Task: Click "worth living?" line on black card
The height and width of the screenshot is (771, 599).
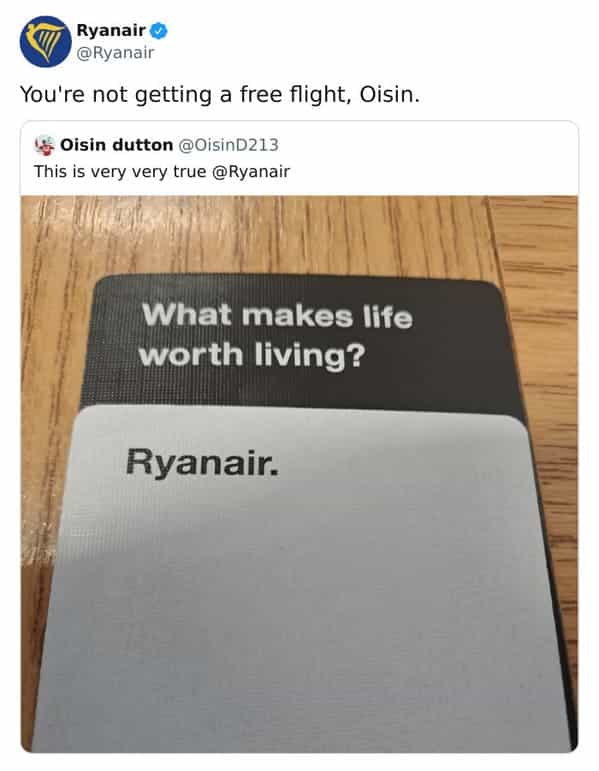Action: [x=252, y=355]
